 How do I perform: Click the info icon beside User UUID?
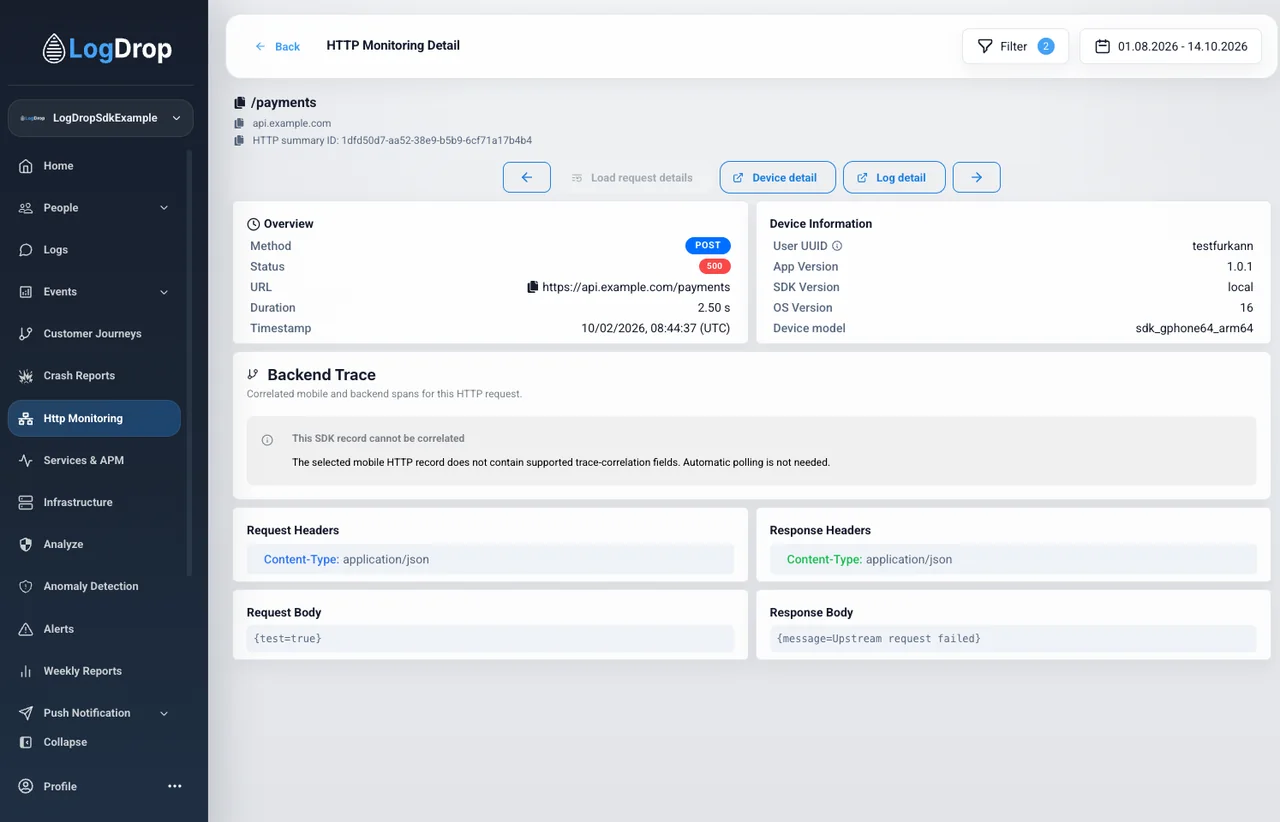click(838, 246)
